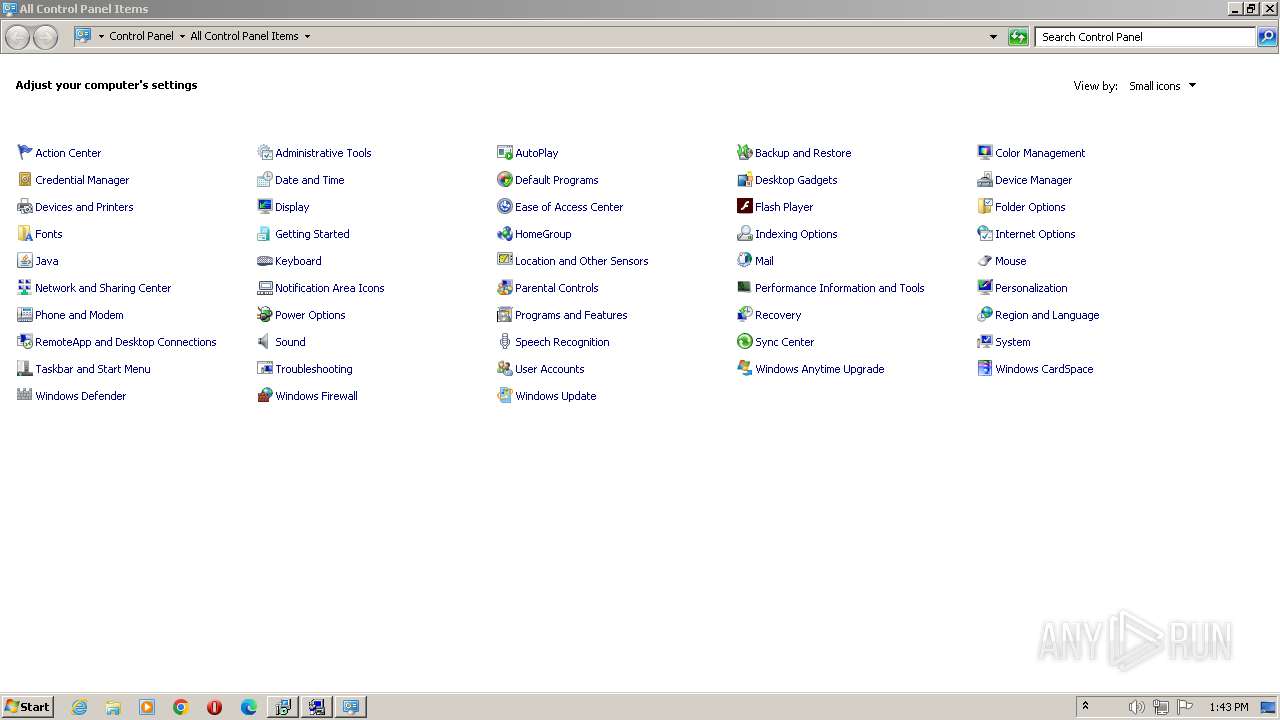Screen dimensions: 1280x720
Task: Launch Google Chrome from the taskbar
Action: [181, 707]
